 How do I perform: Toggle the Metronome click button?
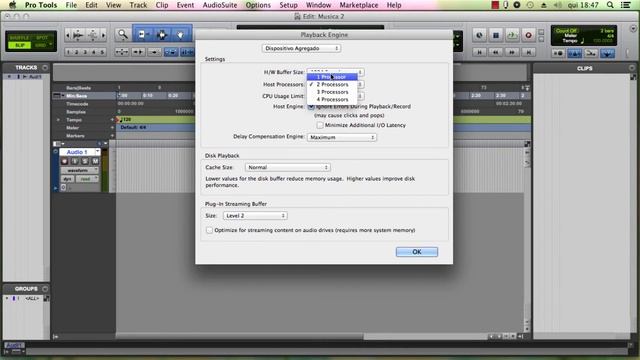pos(574,53)
